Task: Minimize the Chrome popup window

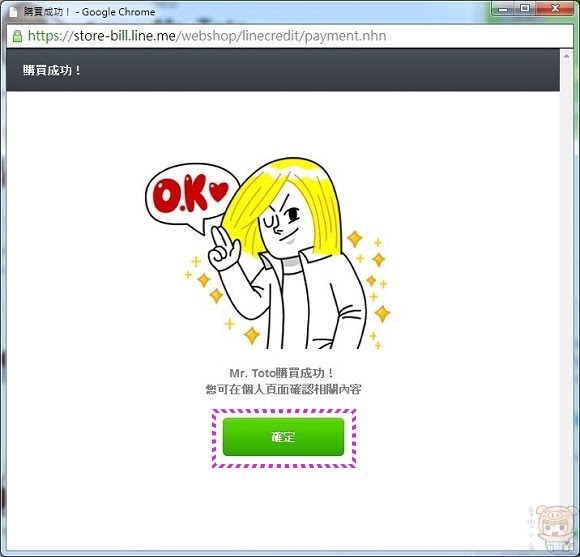Action: [x=503, y=9]
